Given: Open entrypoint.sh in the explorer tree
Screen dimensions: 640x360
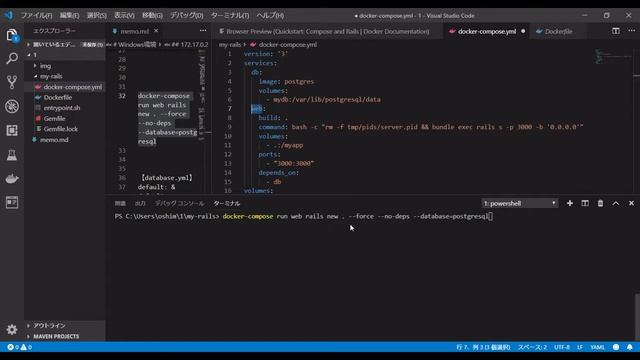Looking at the screenshot, I should tap(64, 108).
